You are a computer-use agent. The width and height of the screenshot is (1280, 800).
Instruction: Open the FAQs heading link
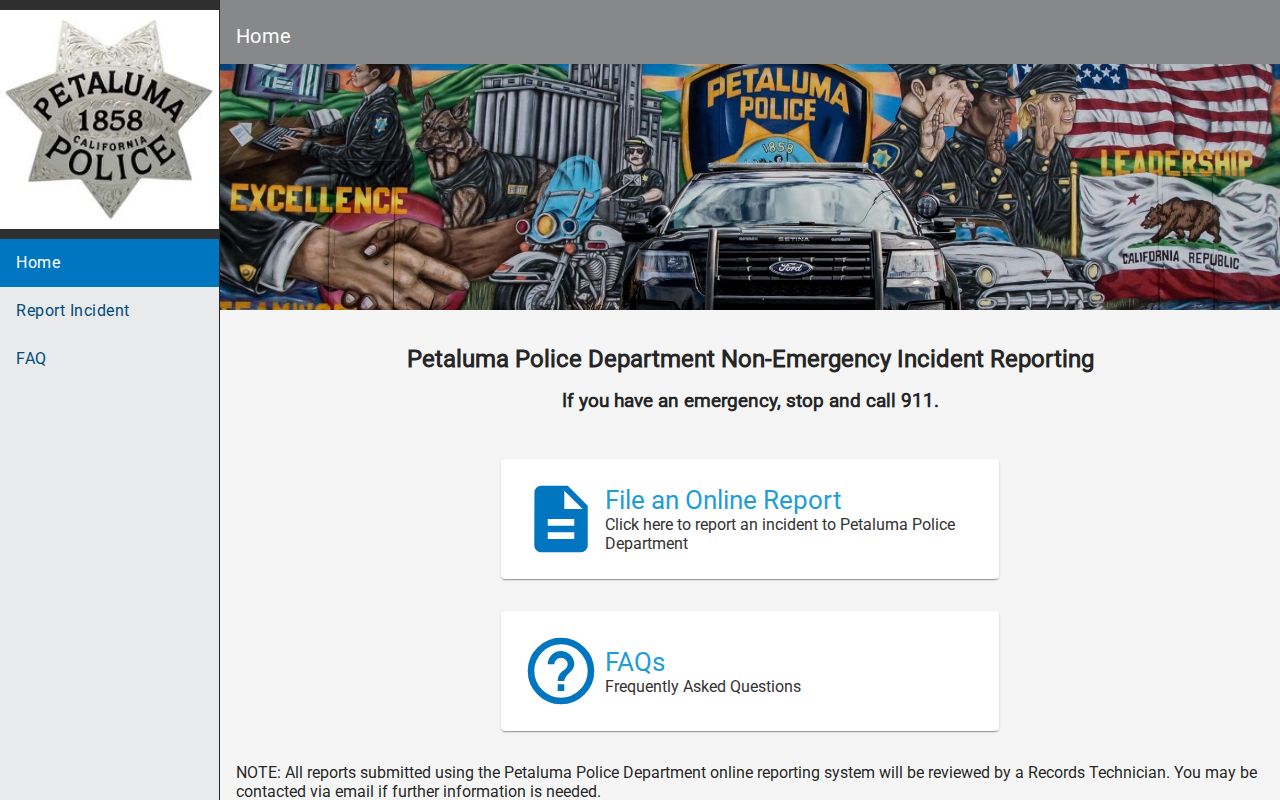[635, 662]
